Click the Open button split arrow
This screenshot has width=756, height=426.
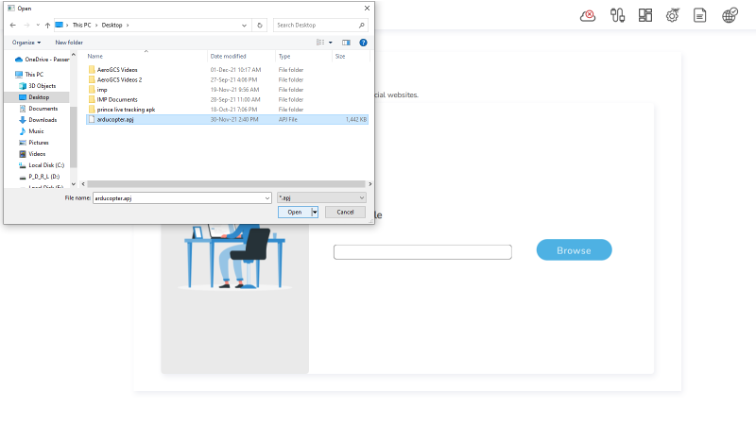[x=315, y=212]
